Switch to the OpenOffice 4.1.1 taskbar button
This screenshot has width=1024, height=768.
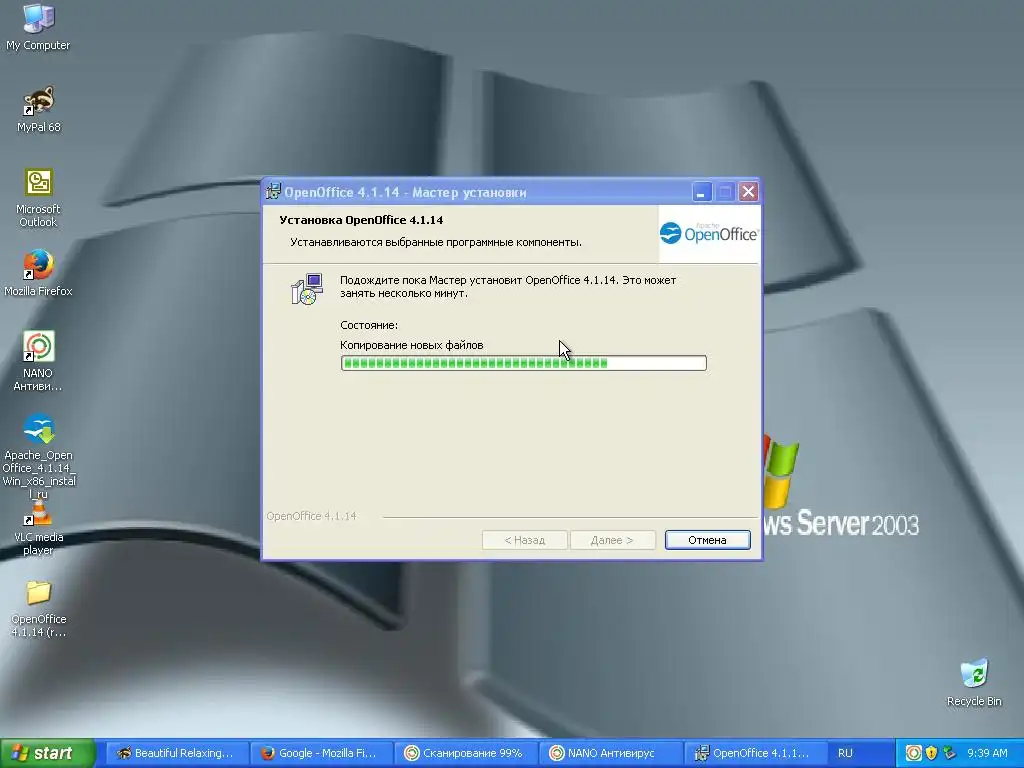pos(755,753)
